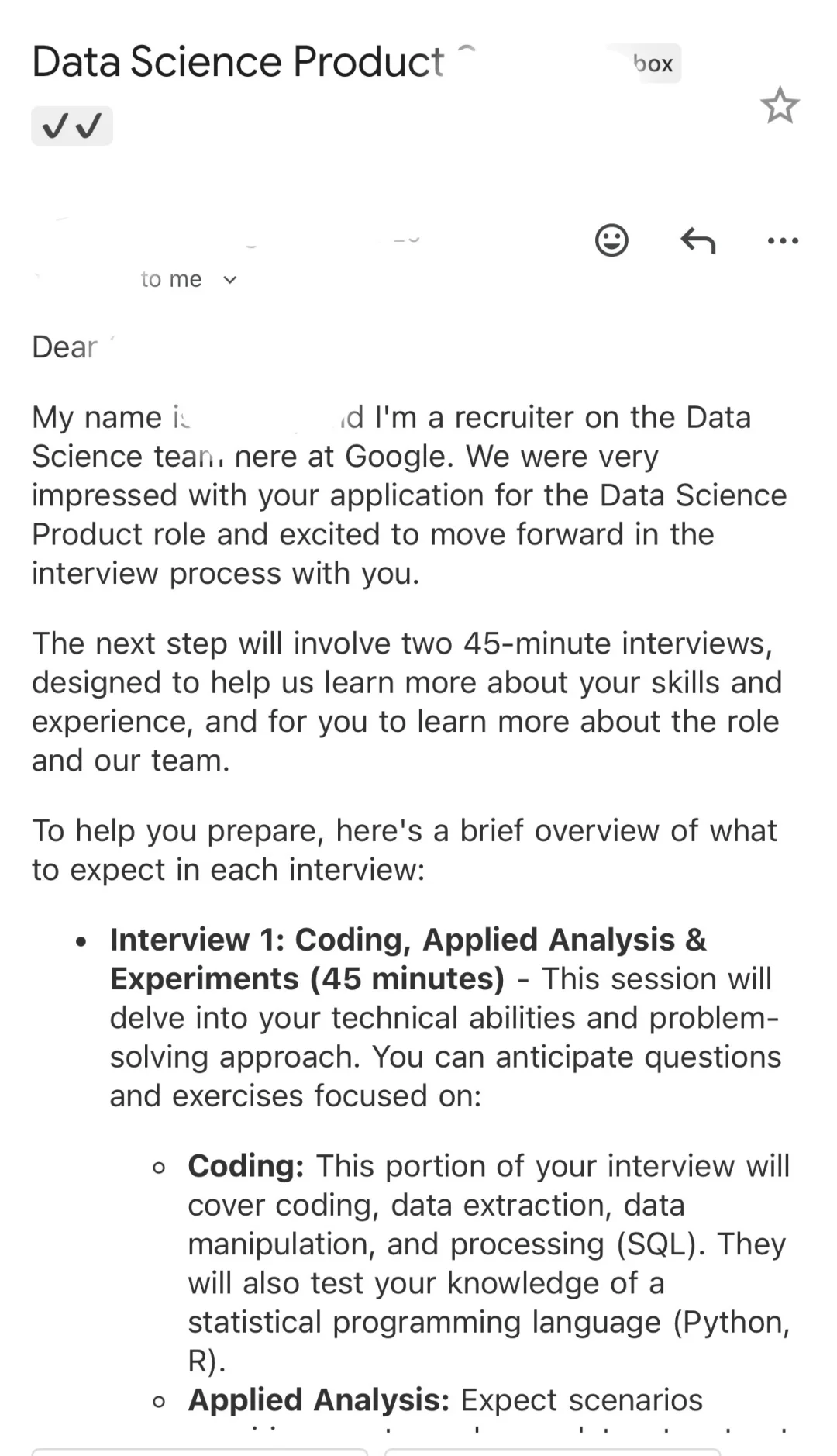Tap the hollow bullet beside "Applied Analysis:"
This screenshot has height=1456, width=837.
159,1402
